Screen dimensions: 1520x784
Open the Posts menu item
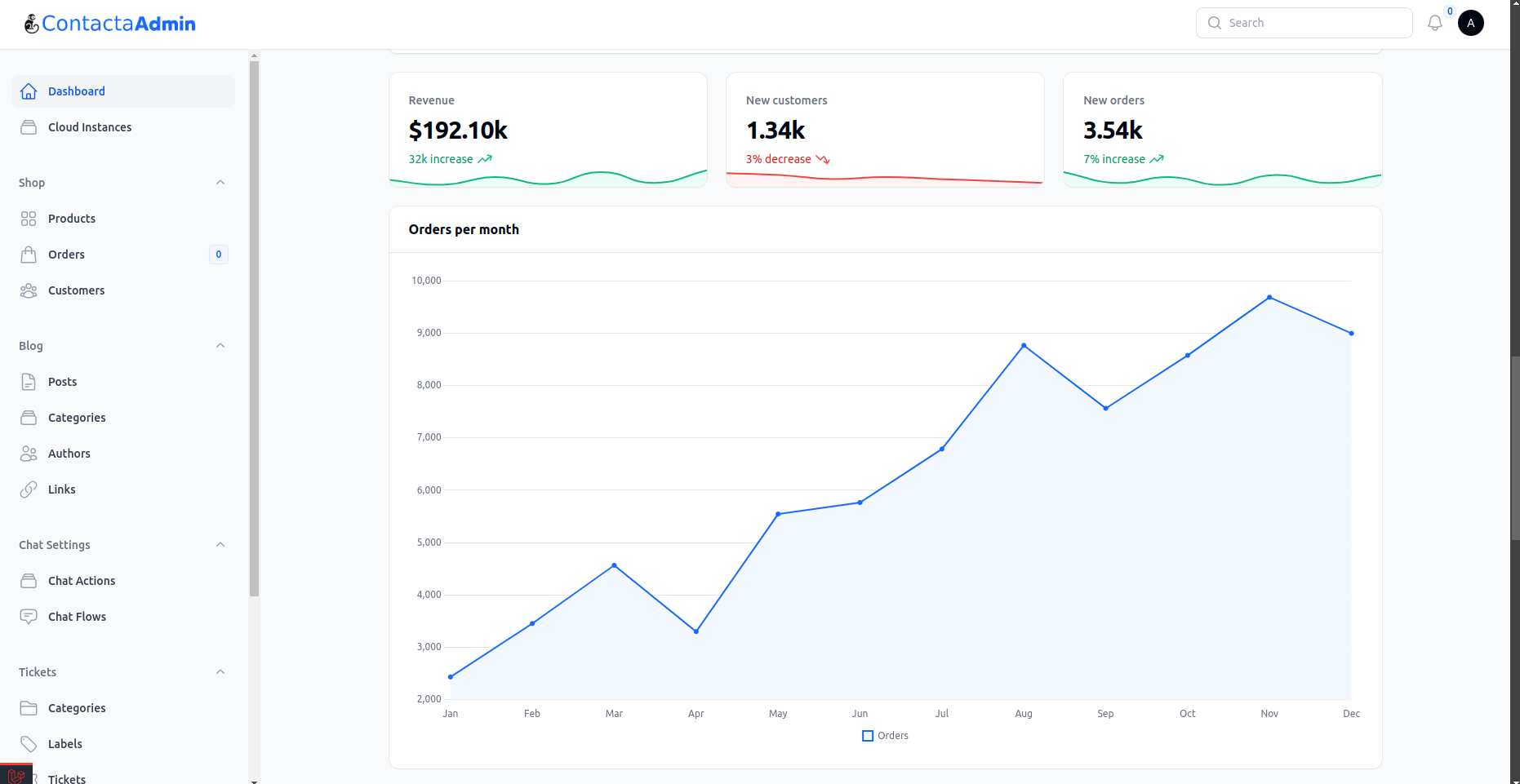click(x=62, y=382)
